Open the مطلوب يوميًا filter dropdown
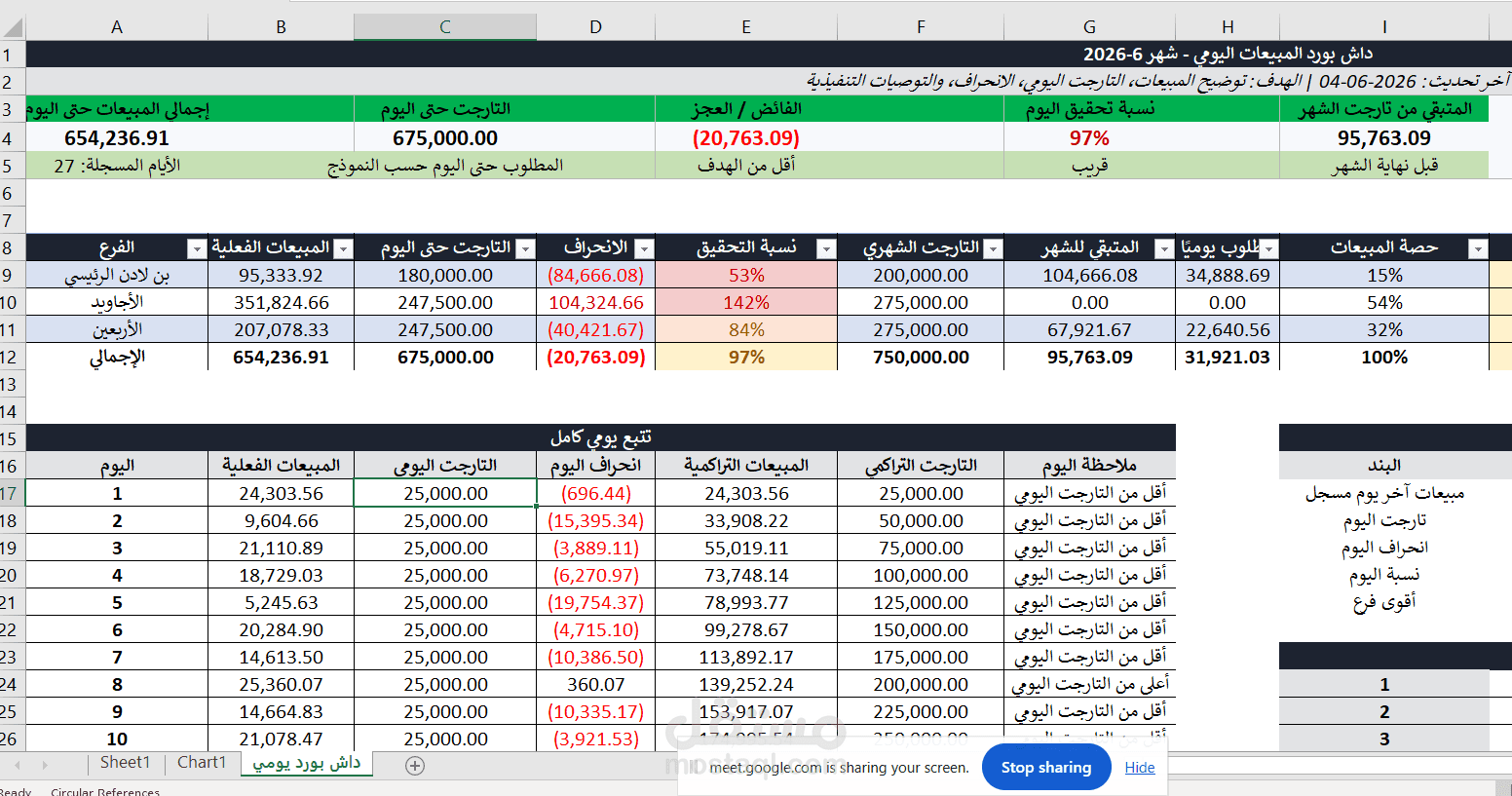Viewport: 1512px width, 796px height. [1268, 249]
